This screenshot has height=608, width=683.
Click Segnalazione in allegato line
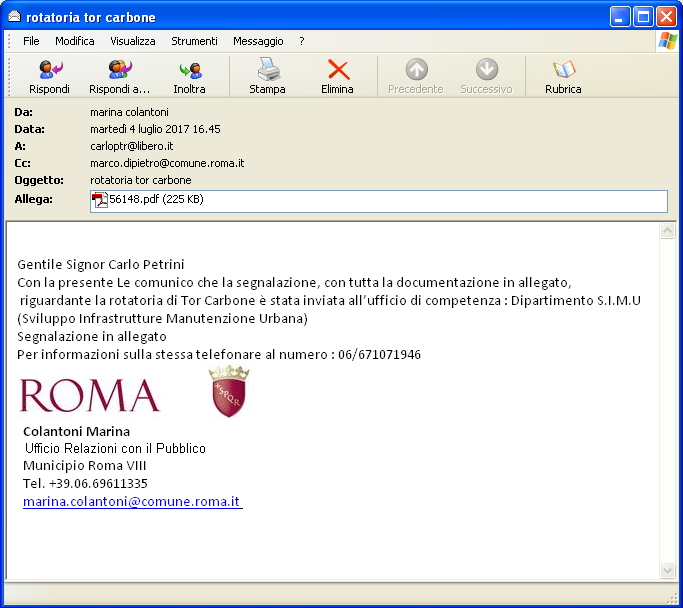pos(92,337)
